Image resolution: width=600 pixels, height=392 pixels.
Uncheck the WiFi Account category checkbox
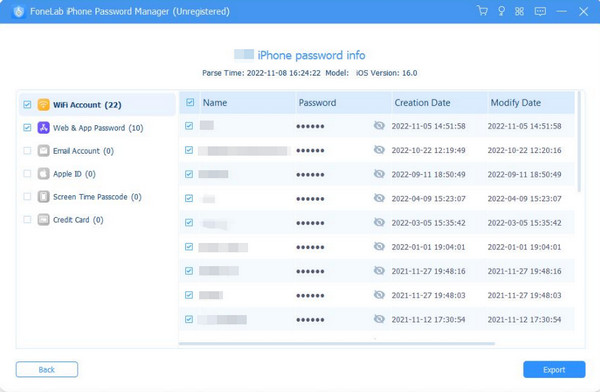click(27, 105)
